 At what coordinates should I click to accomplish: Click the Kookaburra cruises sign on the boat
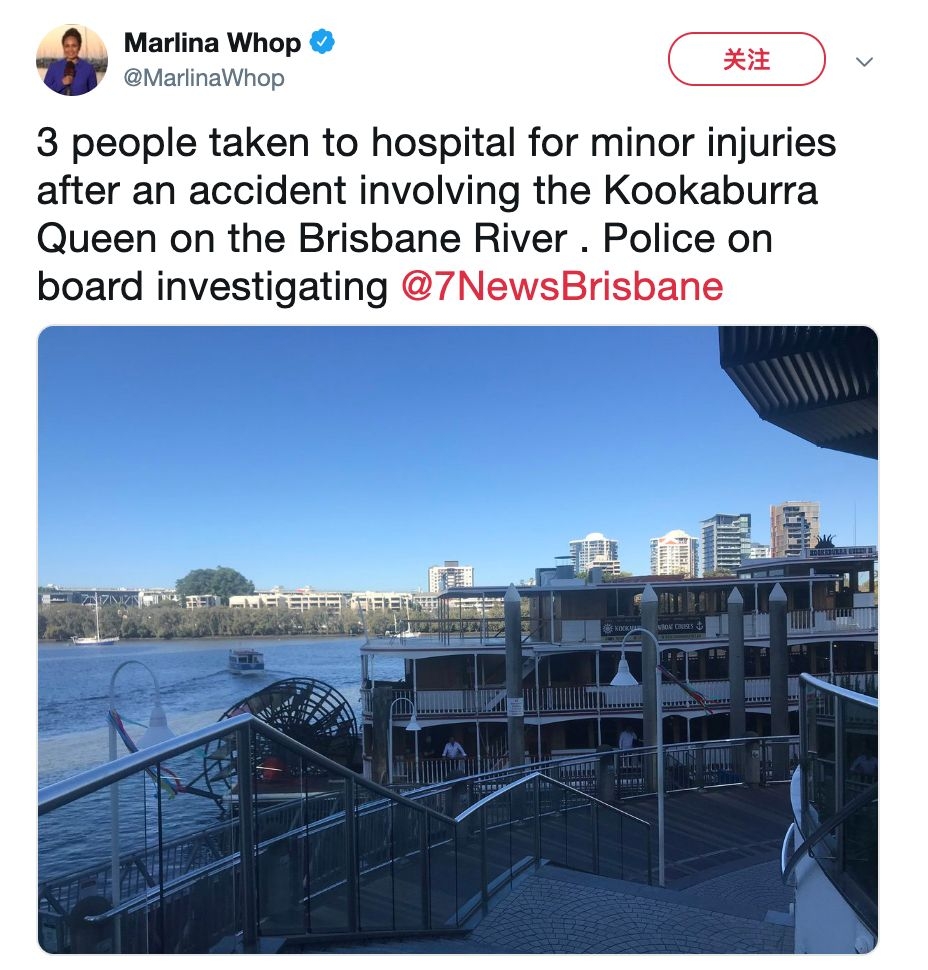pos(653,627)
